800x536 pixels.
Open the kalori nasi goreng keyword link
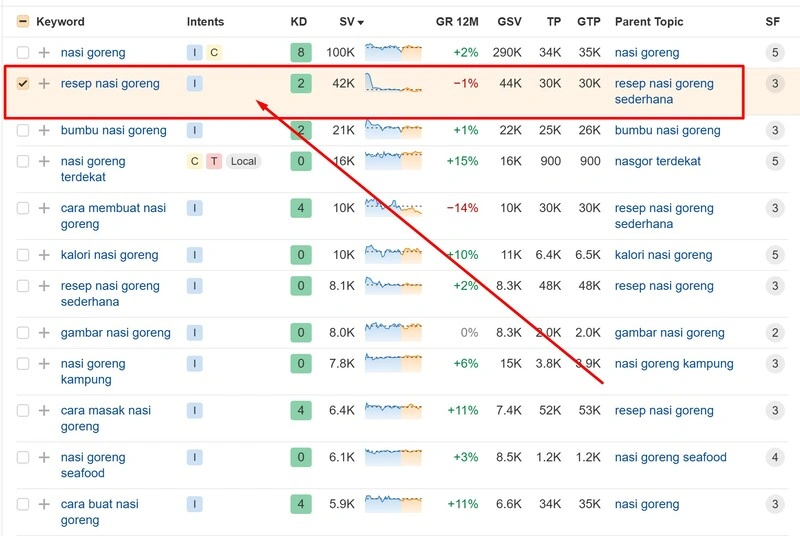pyautogui.click(x=110, y=255)
